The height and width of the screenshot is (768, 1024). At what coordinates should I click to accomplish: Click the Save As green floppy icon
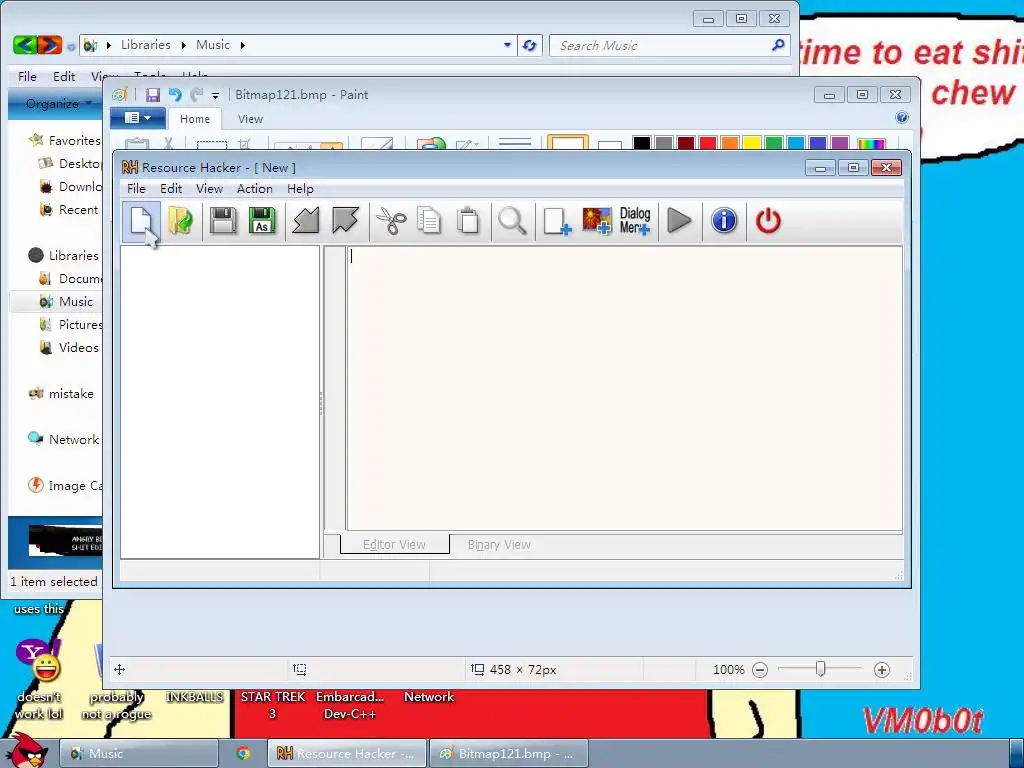[262, 221]
